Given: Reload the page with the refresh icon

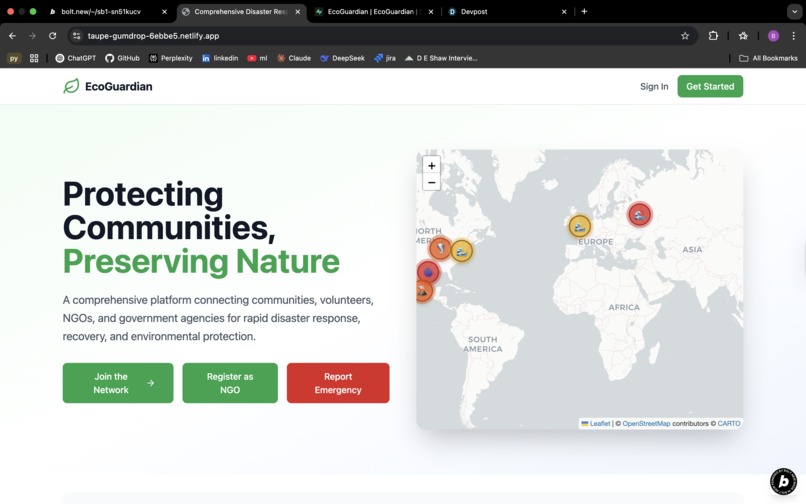Looking at the screenshot, I should (52, 35).
